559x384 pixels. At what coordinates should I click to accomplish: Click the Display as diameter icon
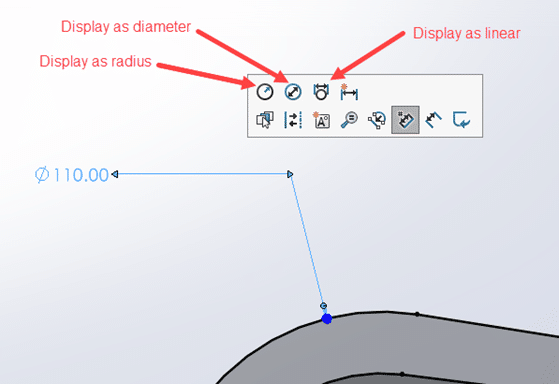[x=293, y=92]
